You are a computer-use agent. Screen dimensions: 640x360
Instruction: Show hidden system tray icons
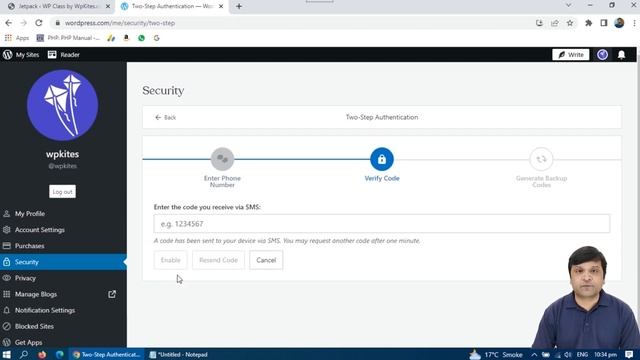tap(534, 354)
